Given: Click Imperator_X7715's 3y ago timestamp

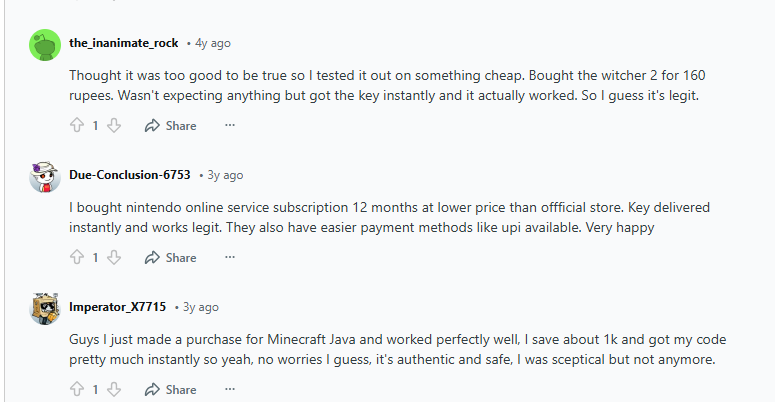Looking at the screenshot, I should tap(200, 307).
